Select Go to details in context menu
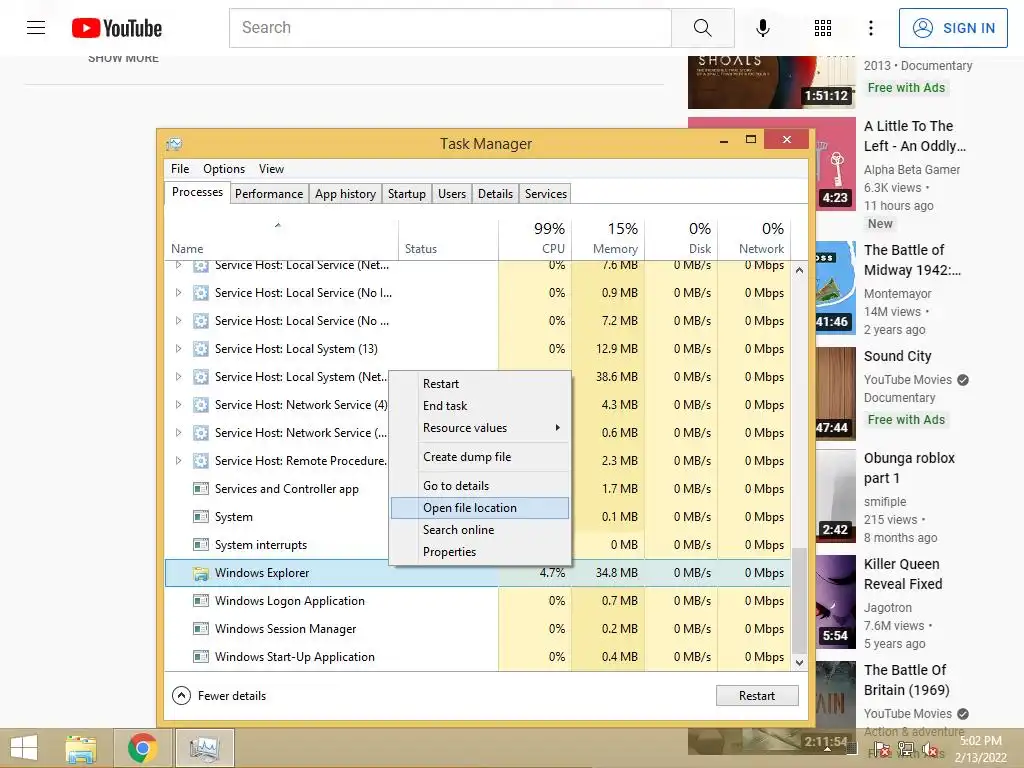The image size is (1024, 768). [480, 486]
